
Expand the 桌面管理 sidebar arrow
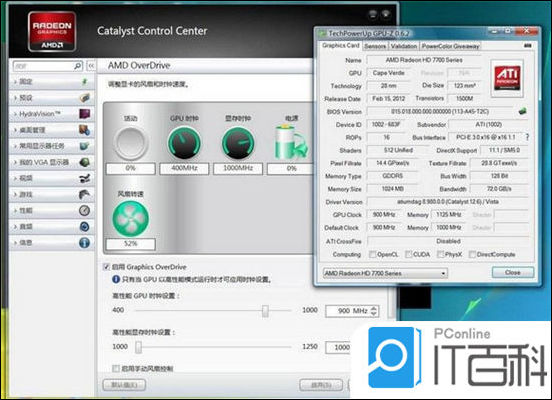[15, 130]
